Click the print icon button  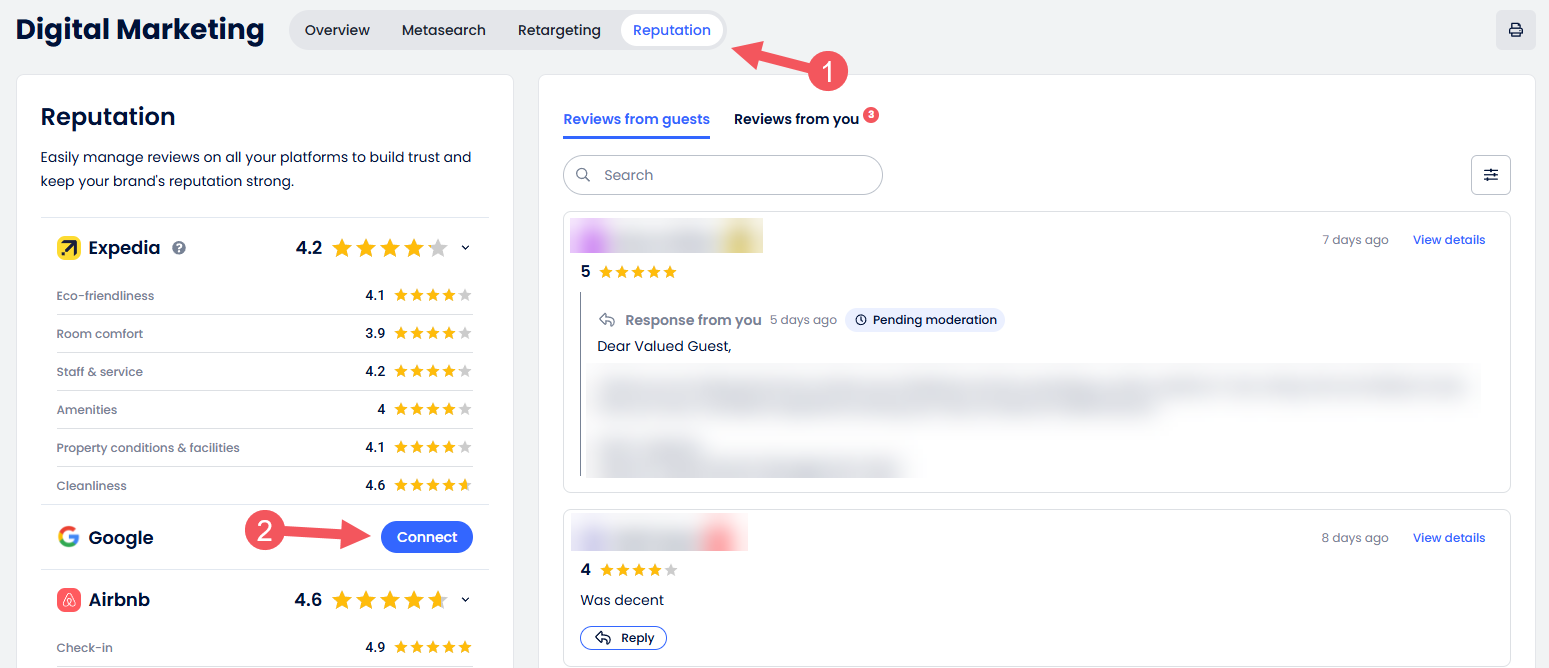1515,30
